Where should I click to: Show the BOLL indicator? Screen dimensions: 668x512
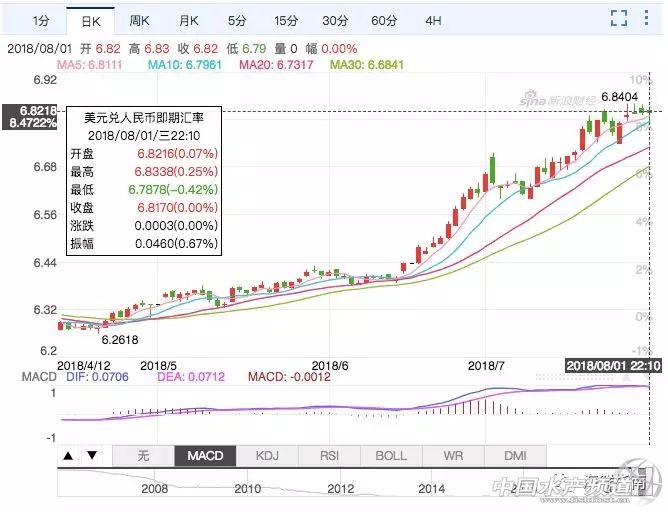point(391,456)
